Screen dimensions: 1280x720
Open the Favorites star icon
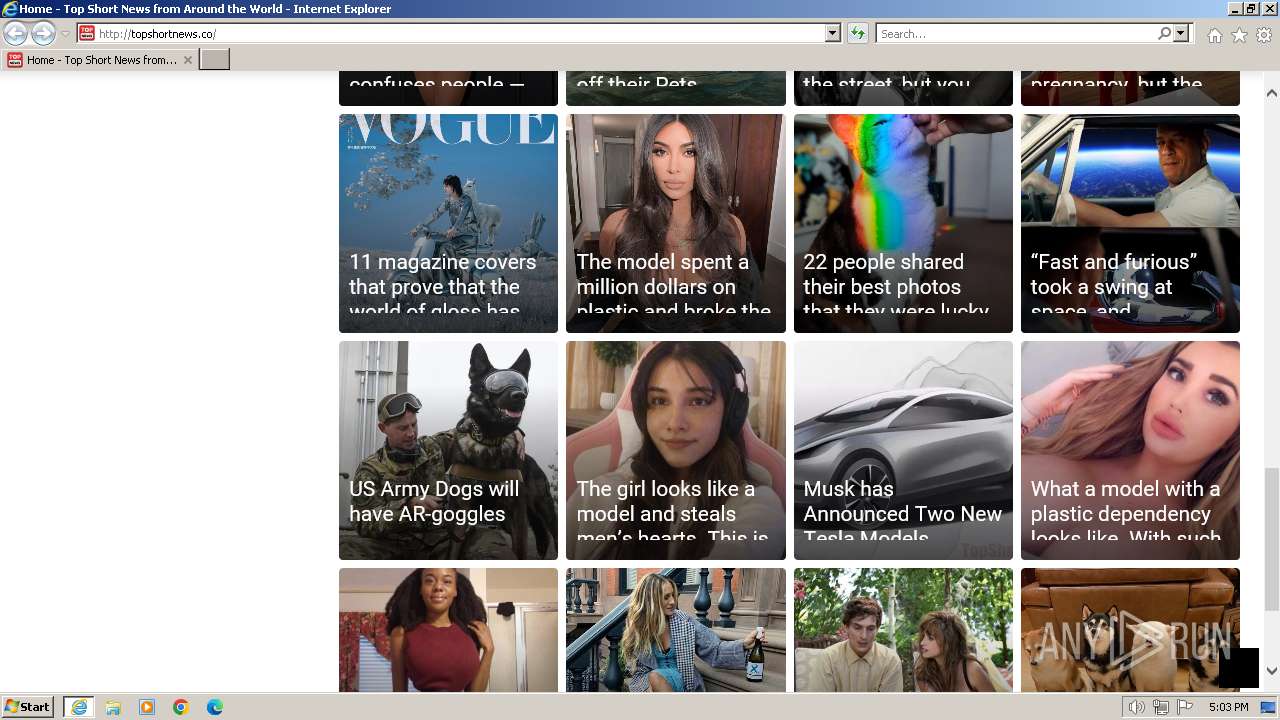(1239, 35)
